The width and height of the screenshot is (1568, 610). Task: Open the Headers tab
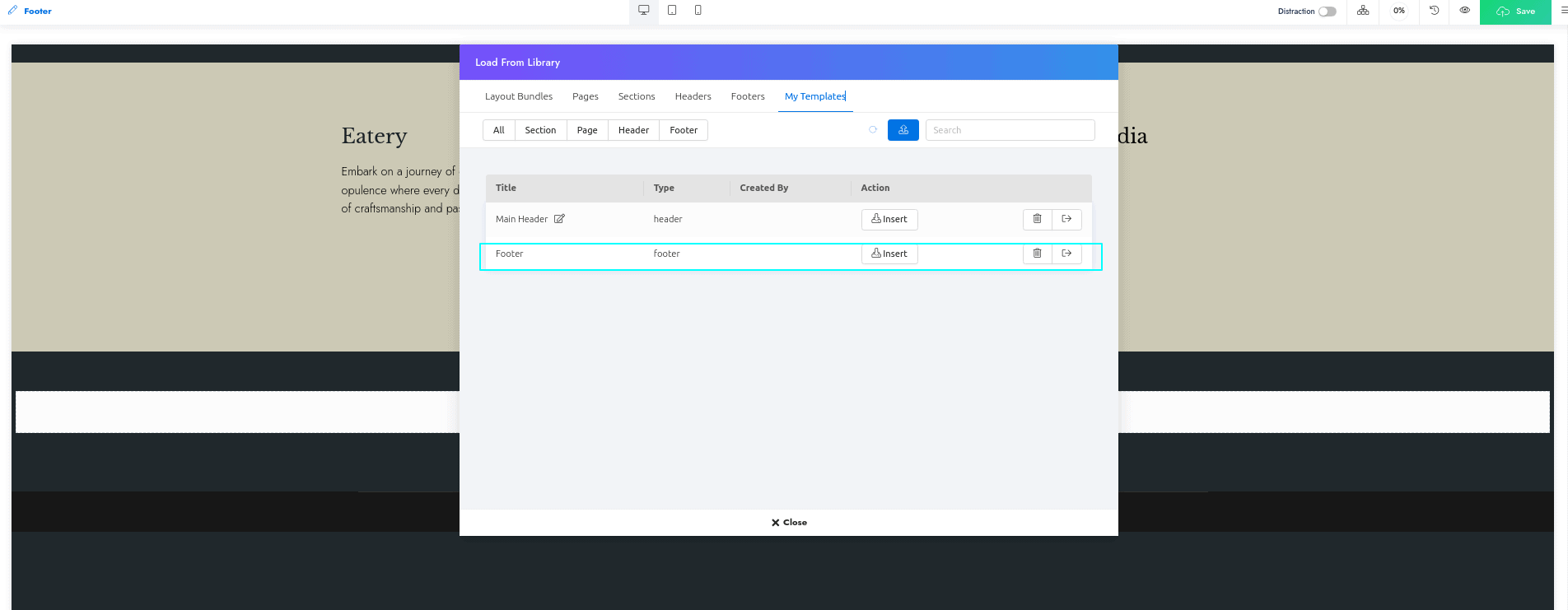click(693, 96)
